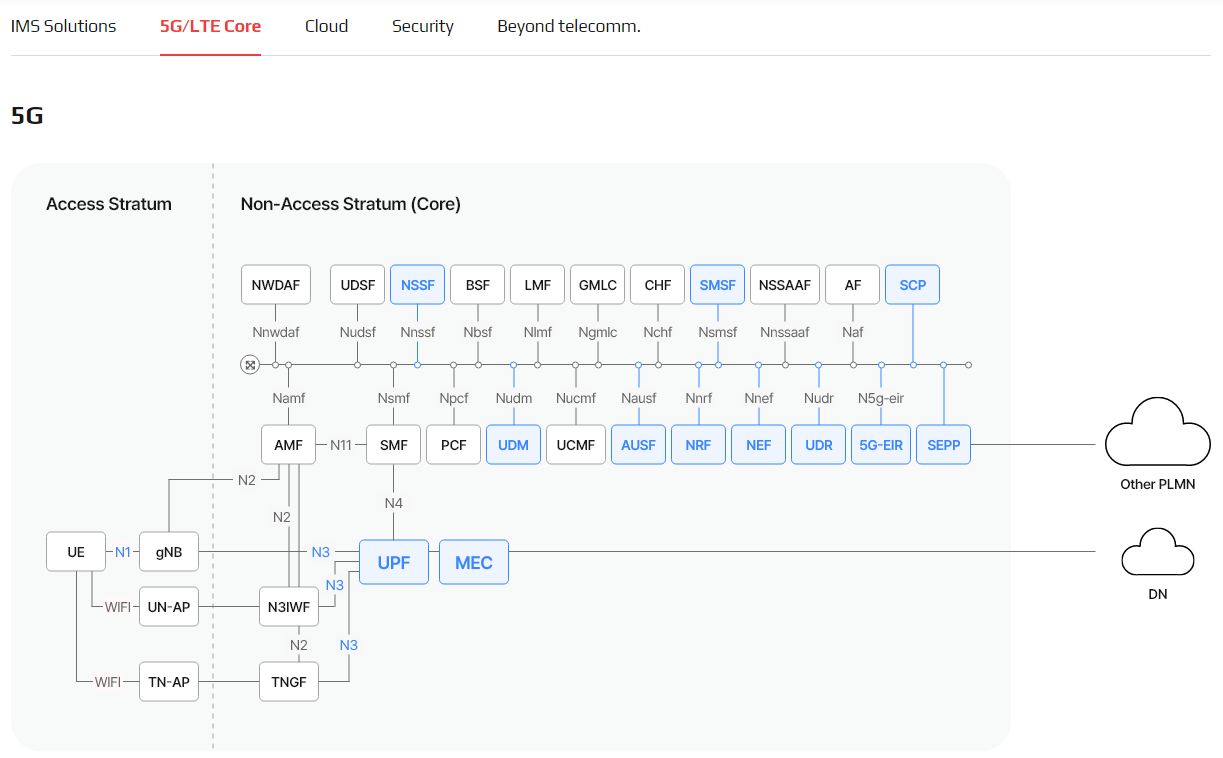This screenshot has width=1223, height=758.
Task: Select the 5G/LTE Core tab
Action: point(210,26)
